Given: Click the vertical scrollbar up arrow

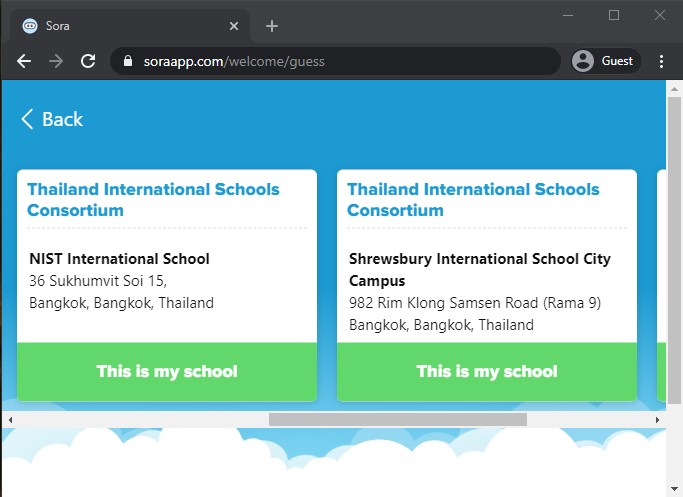Looking at the screenshot, I should pos(674,89).
